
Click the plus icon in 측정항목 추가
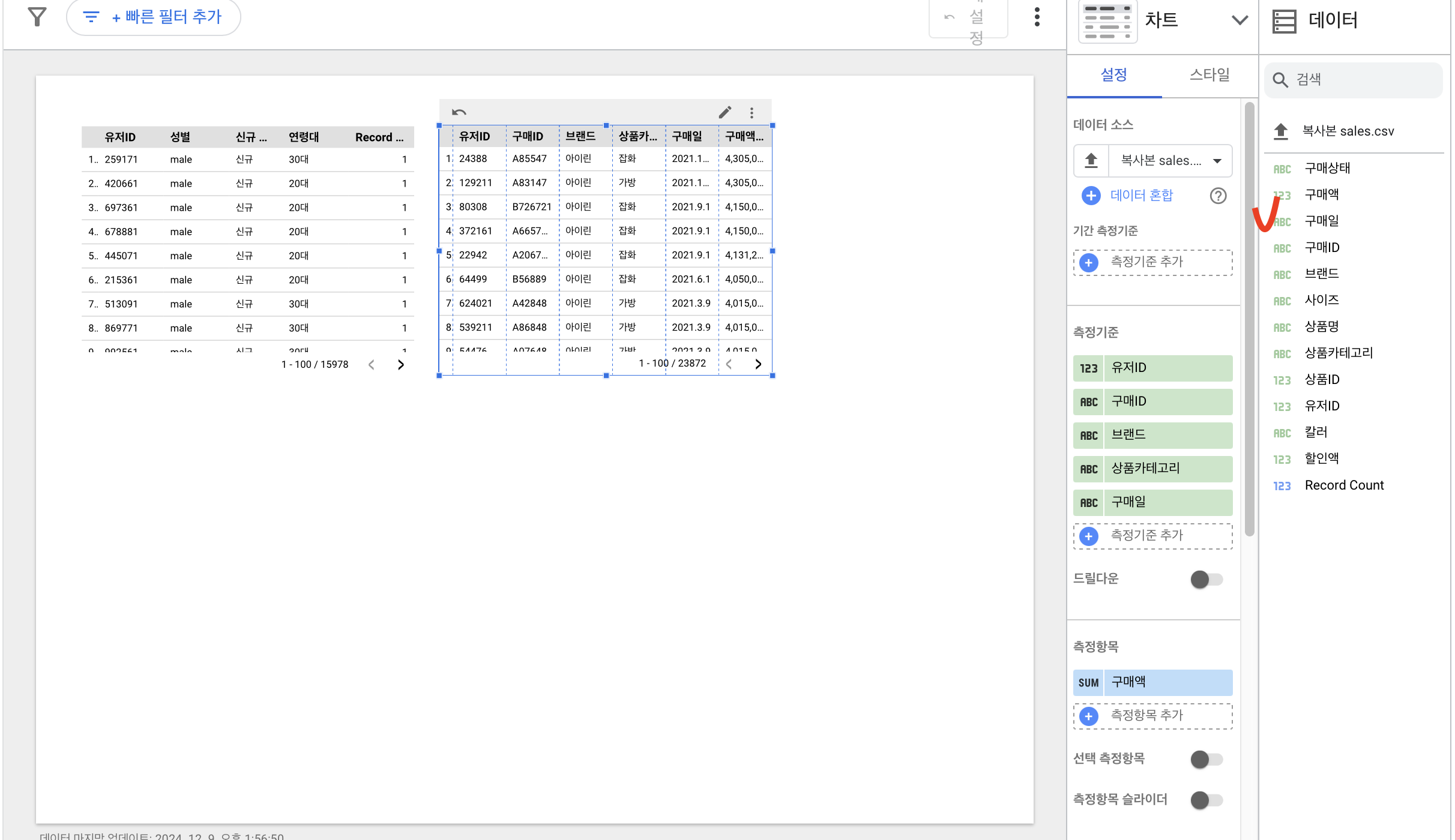coord(1088,716)
